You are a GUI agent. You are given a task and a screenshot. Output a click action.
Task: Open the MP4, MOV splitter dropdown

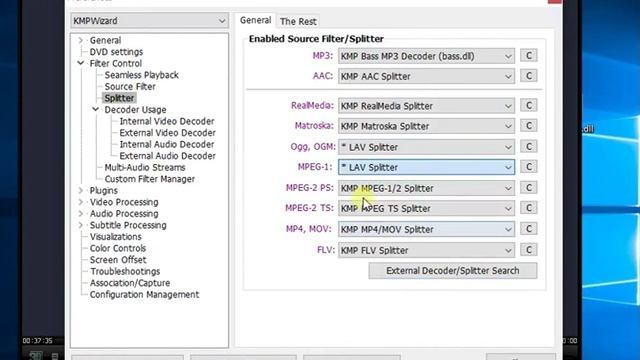click(426, 229)
